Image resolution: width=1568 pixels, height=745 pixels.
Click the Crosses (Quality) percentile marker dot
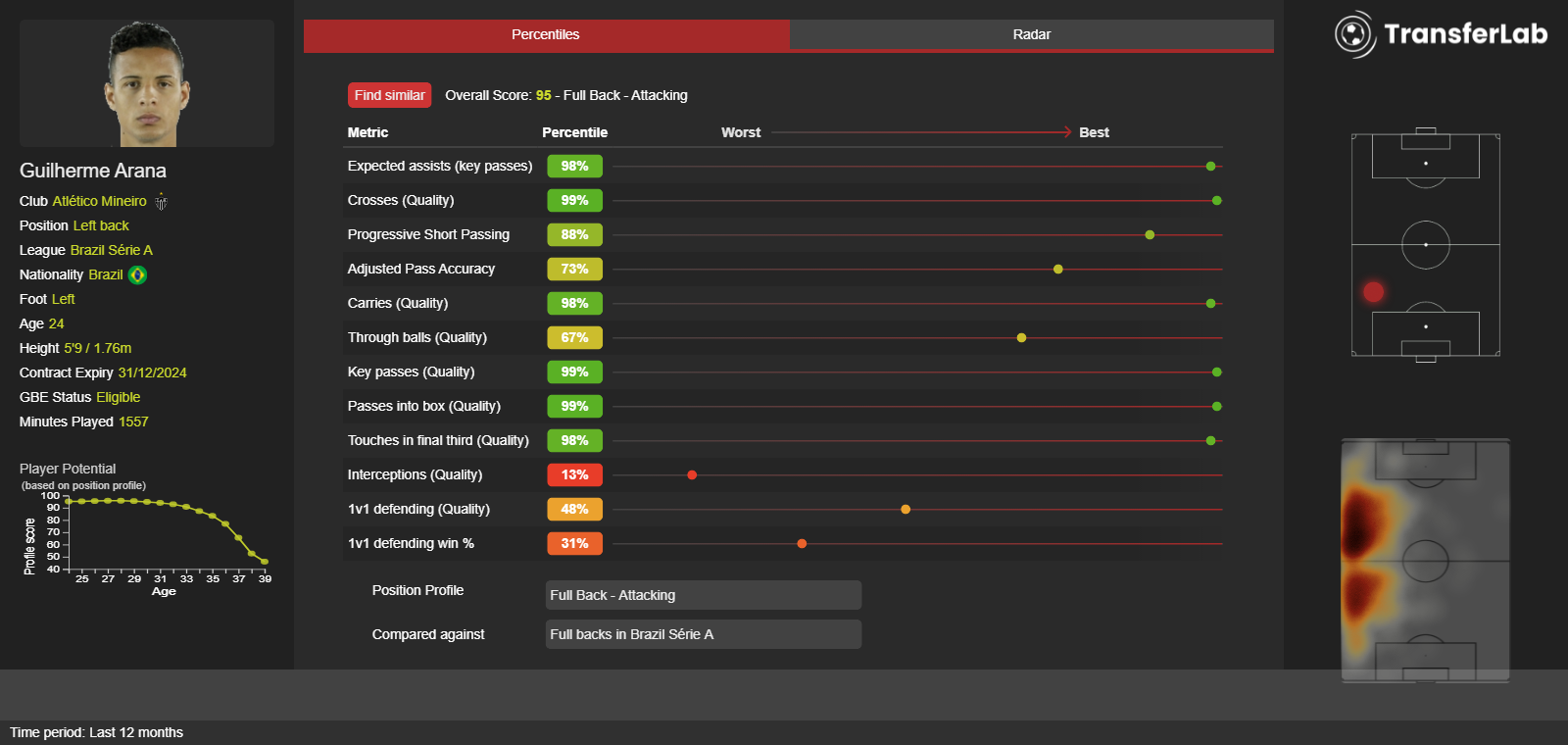click(x=1216, y=201)
